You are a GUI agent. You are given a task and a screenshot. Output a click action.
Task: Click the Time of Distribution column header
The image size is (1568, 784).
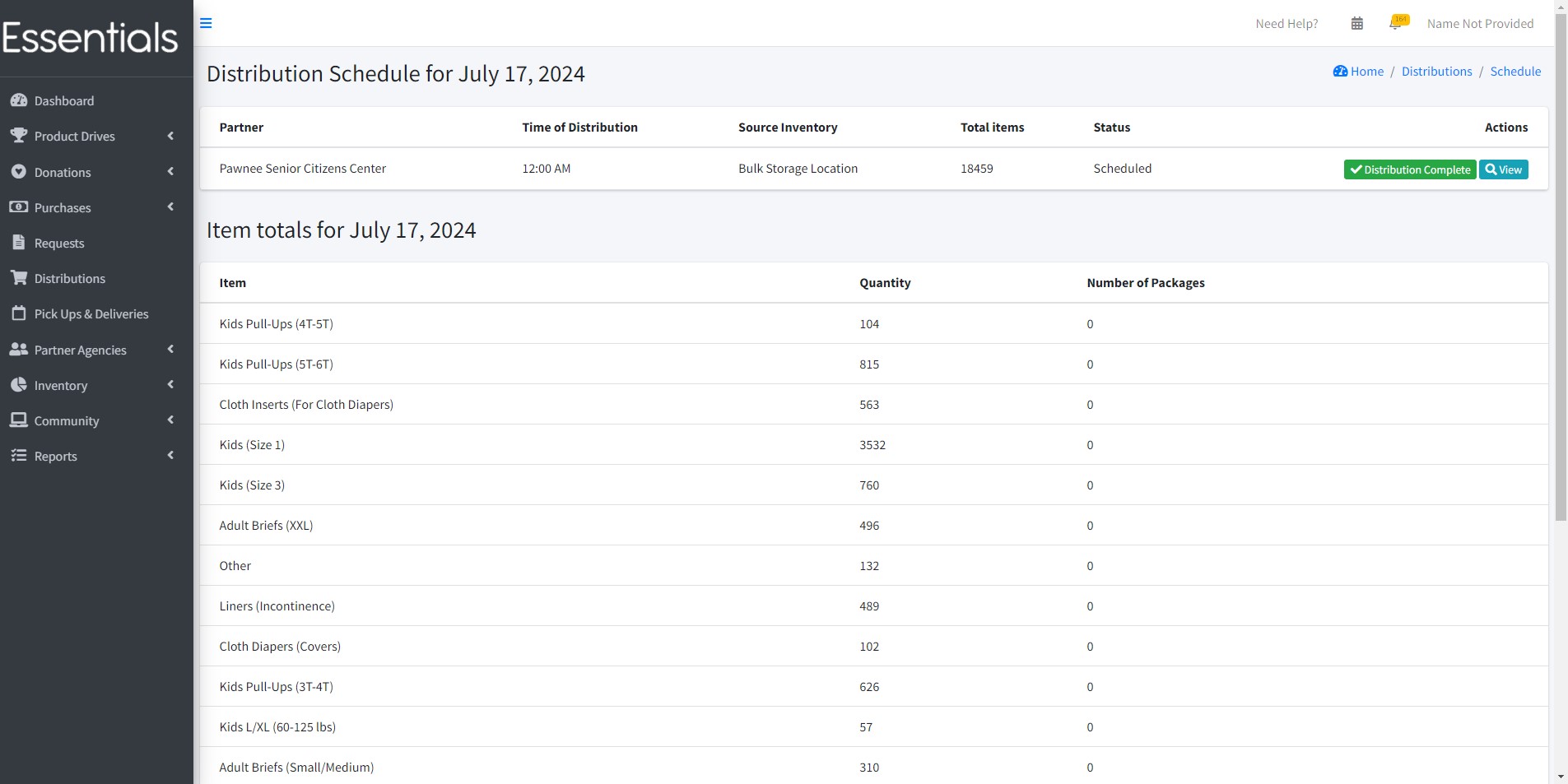coord(579,128)
